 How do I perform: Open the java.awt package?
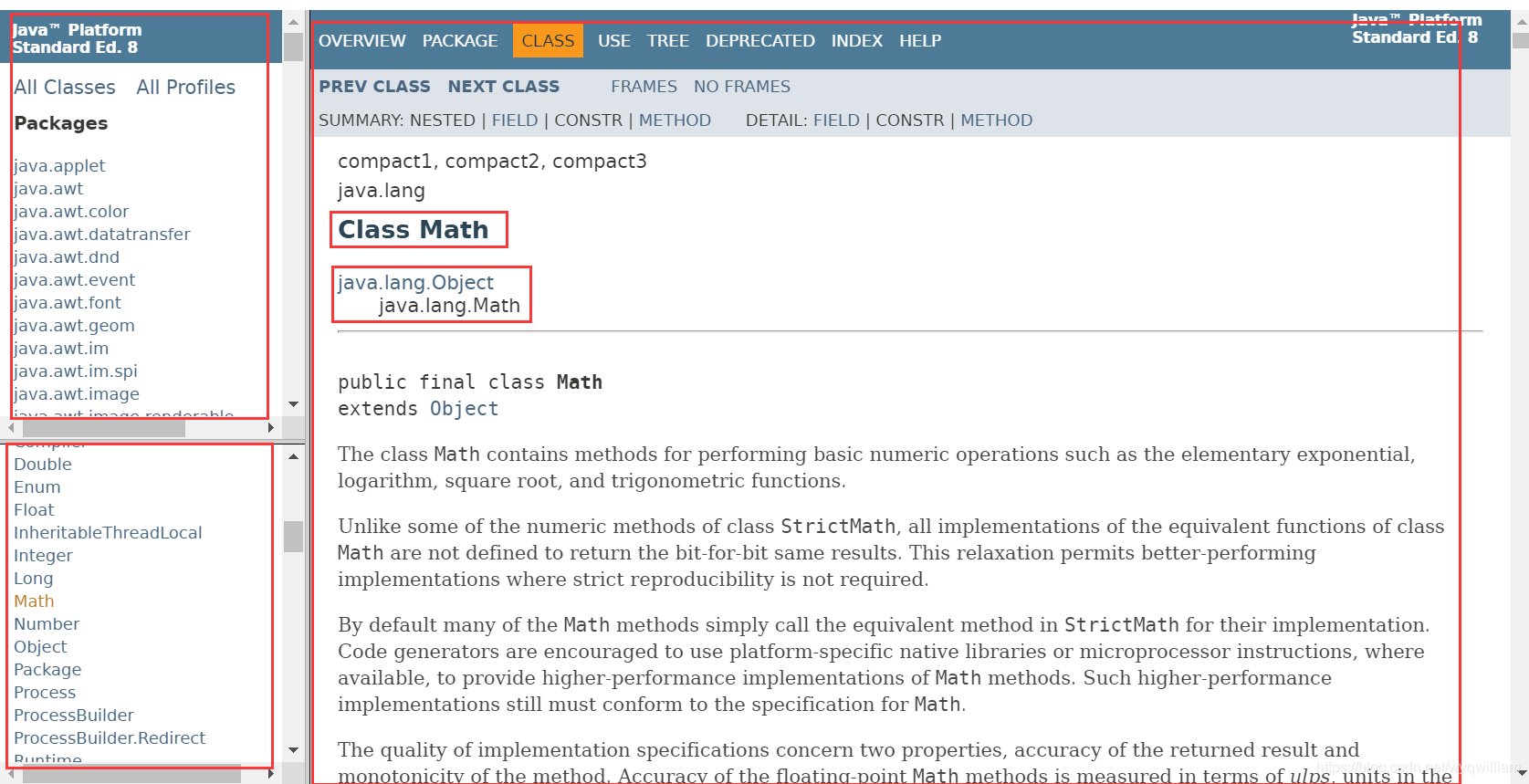[48, 189]
